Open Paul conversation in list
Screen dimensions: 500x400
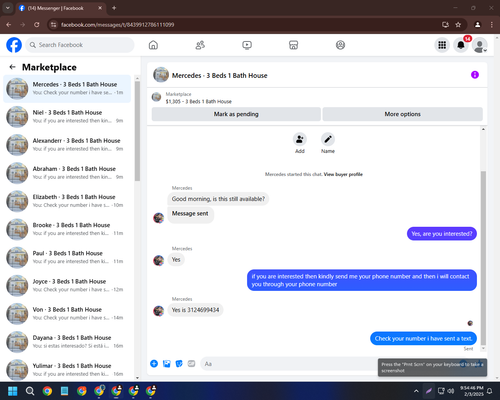[x=67, y=257]
